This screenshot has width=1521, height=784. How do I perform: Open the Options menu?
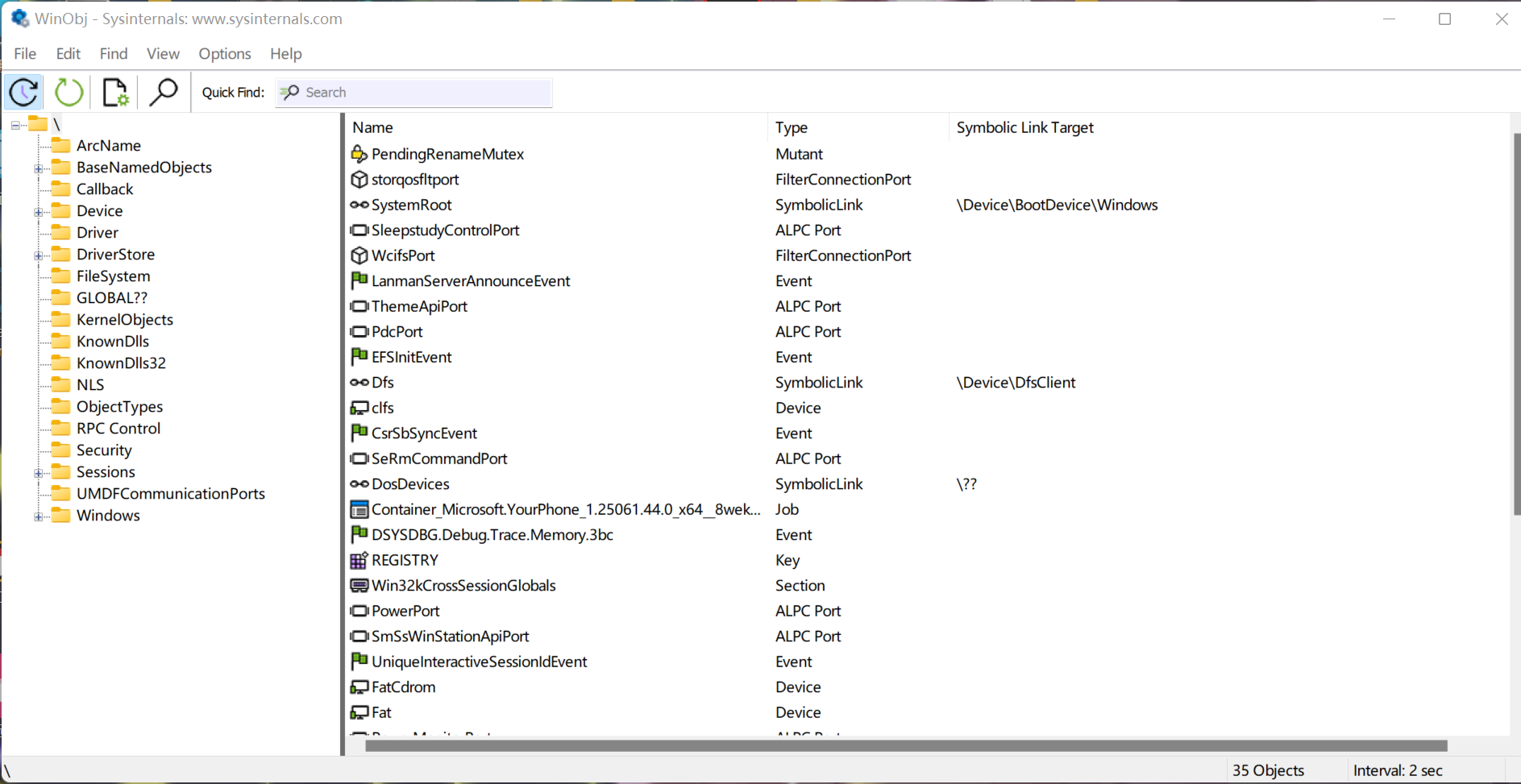click(x=225, y=54)
